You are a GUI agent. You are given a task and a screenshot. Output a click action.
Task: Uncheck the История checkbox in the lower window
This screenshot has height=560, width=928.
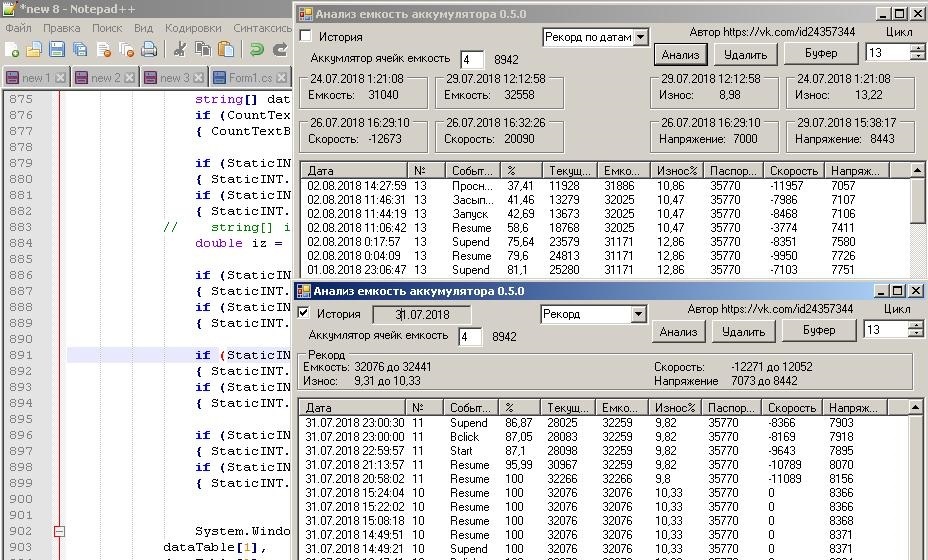click(x=304, y=313)
